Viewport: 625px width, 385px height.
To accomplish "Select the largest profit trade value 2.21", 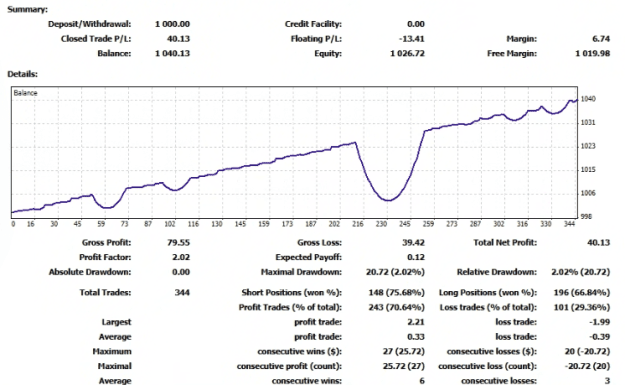I will click(x=416, y=322).
